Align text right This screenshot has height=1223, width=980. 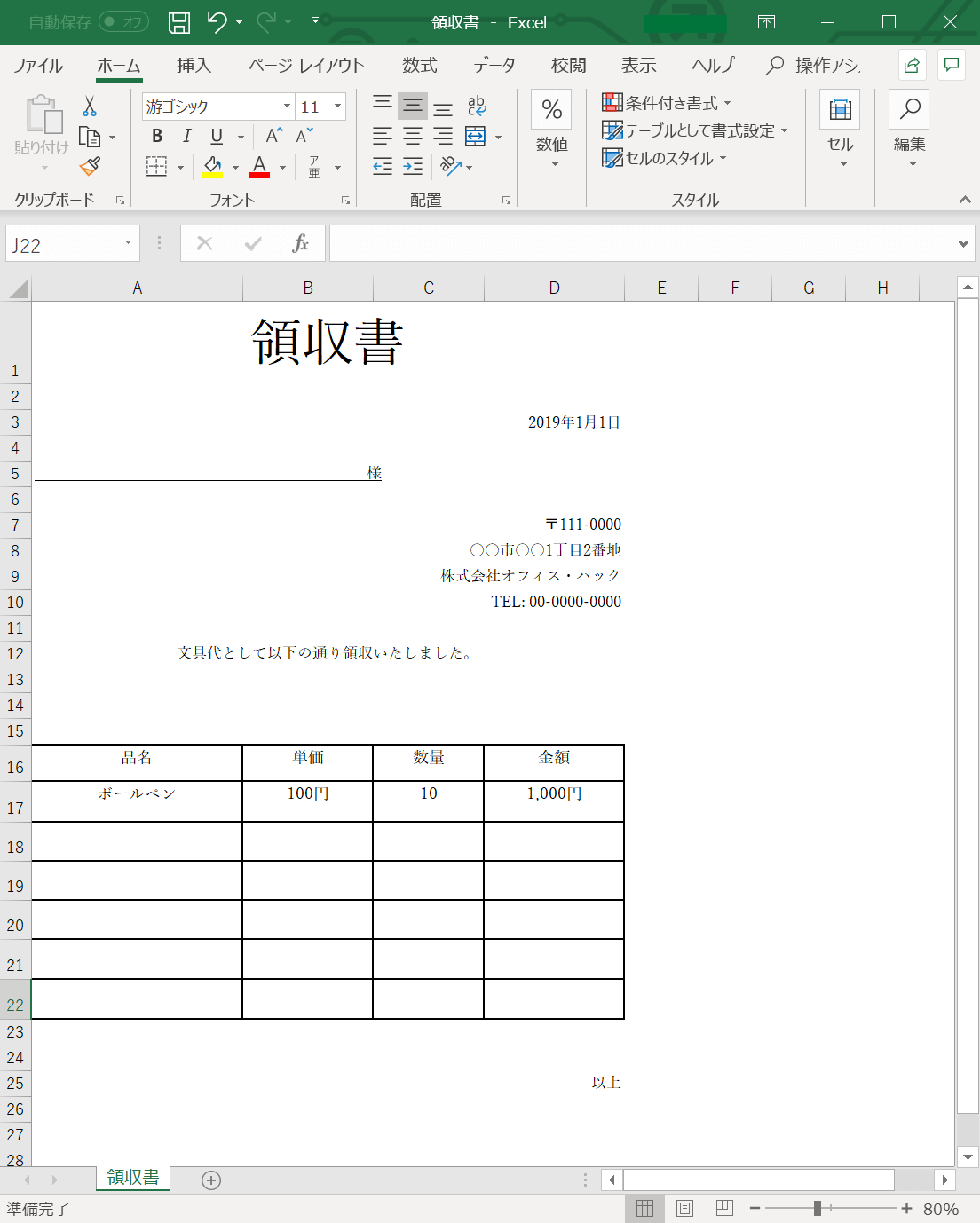(443, 136)
